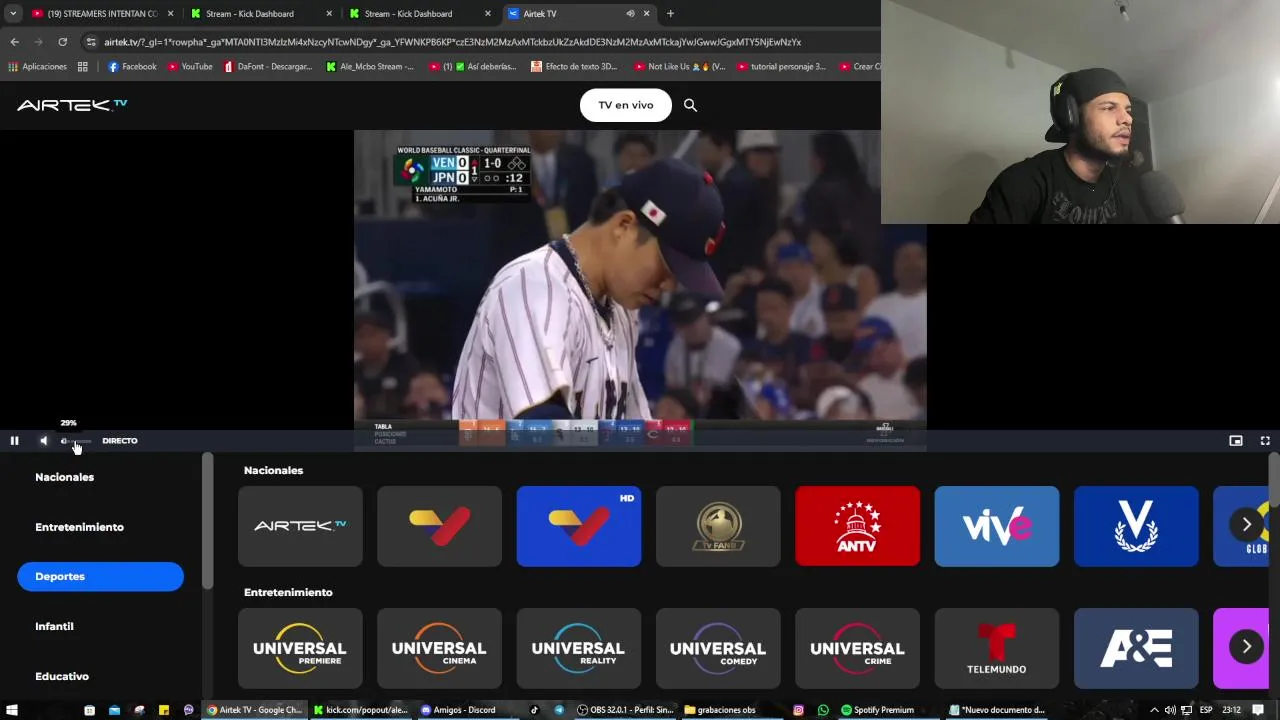Open the ANTV channel tile
The height and width of the screenshot is (720, 1280).
click(x=857, y=526)
